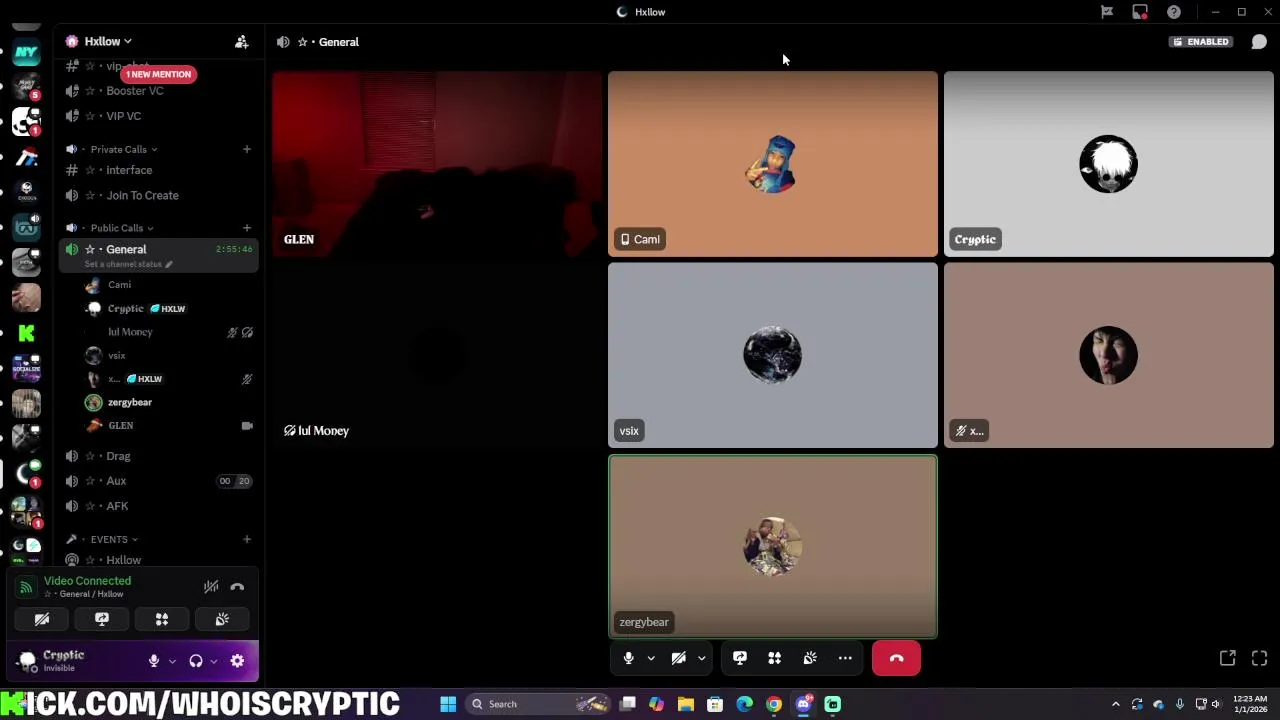
Task: Invite people to the Hxllow server
Action: (x=241, y=41)
